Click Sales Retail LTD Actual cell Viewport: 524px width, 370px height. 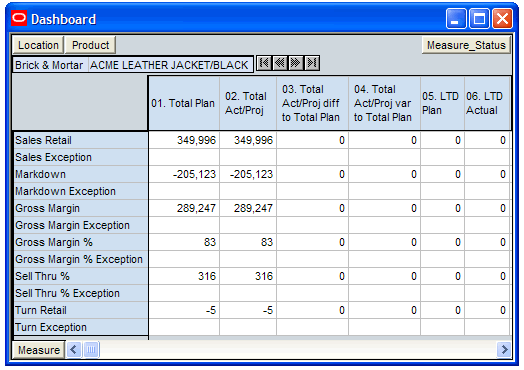tap(487, 140)
